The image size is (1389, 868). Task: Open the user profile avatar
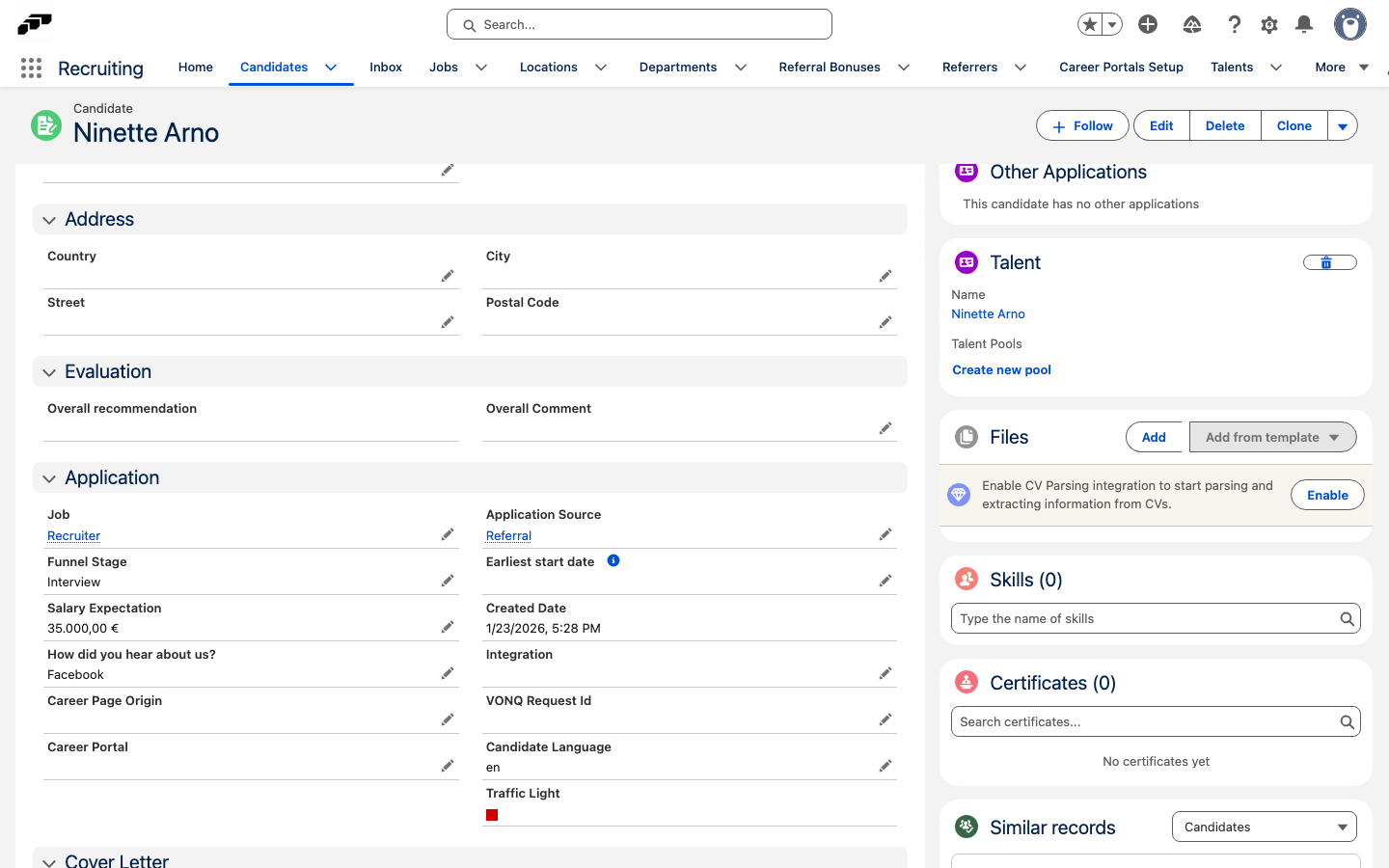[1350, 24]
